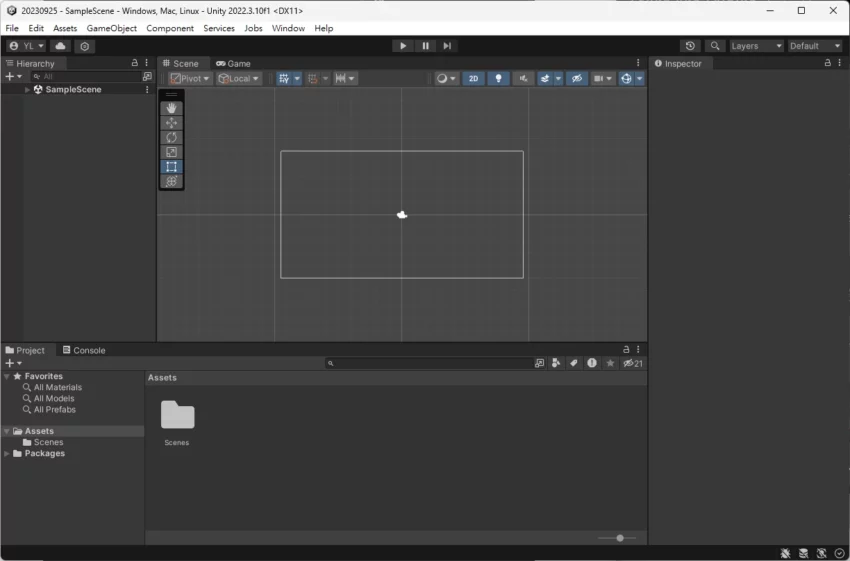Toggle scene audio mute

523,79
